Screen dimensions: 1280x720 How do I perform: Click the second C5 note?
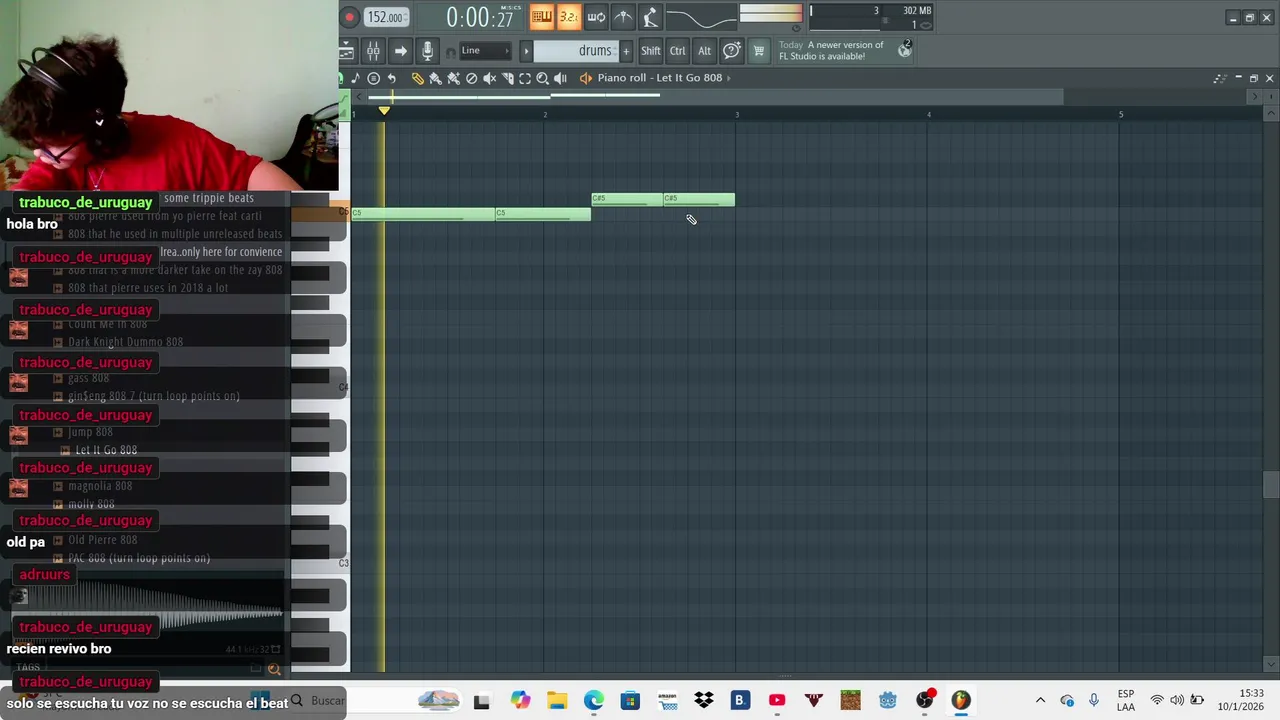pyautogui.click(x=543, y=214)
